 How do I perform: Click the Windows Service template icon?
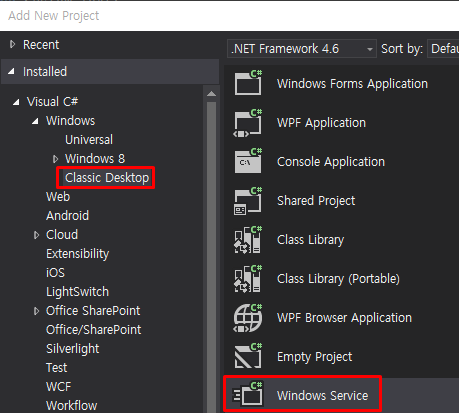point(248,395)
